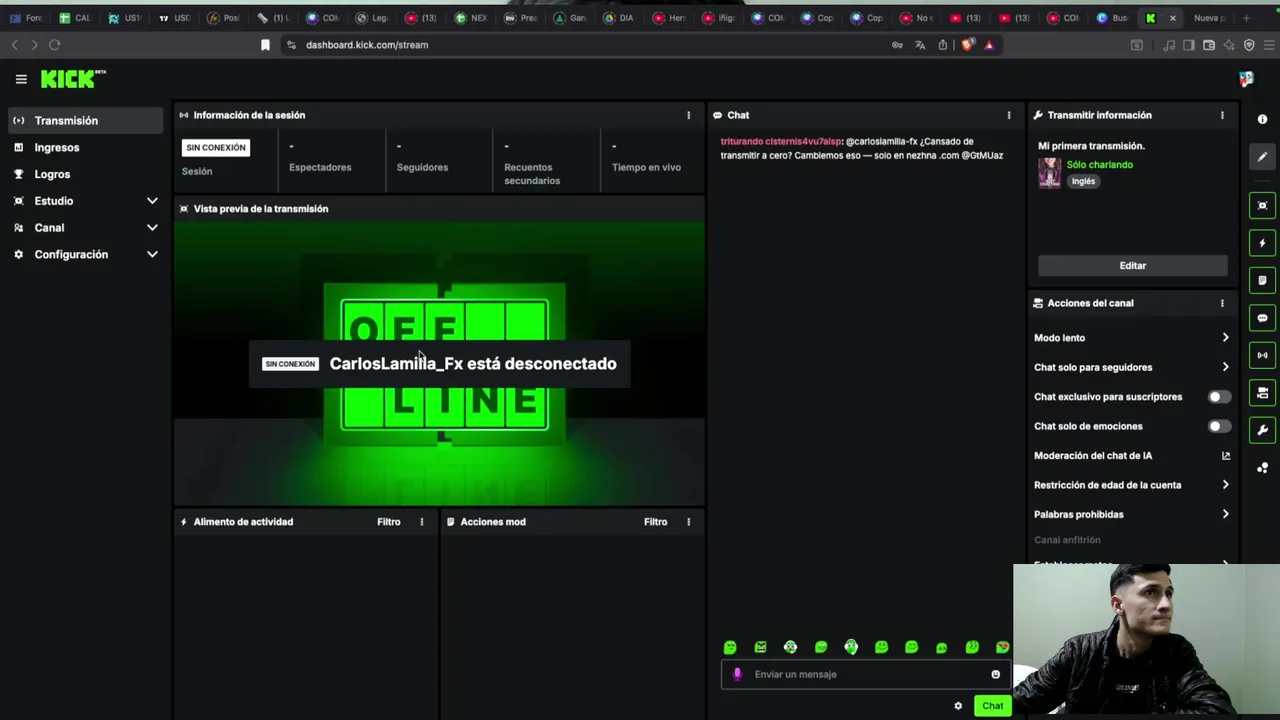
Task: Click CarlosLamilla_Fx está desconectado text
Action: tap(473, 364)
